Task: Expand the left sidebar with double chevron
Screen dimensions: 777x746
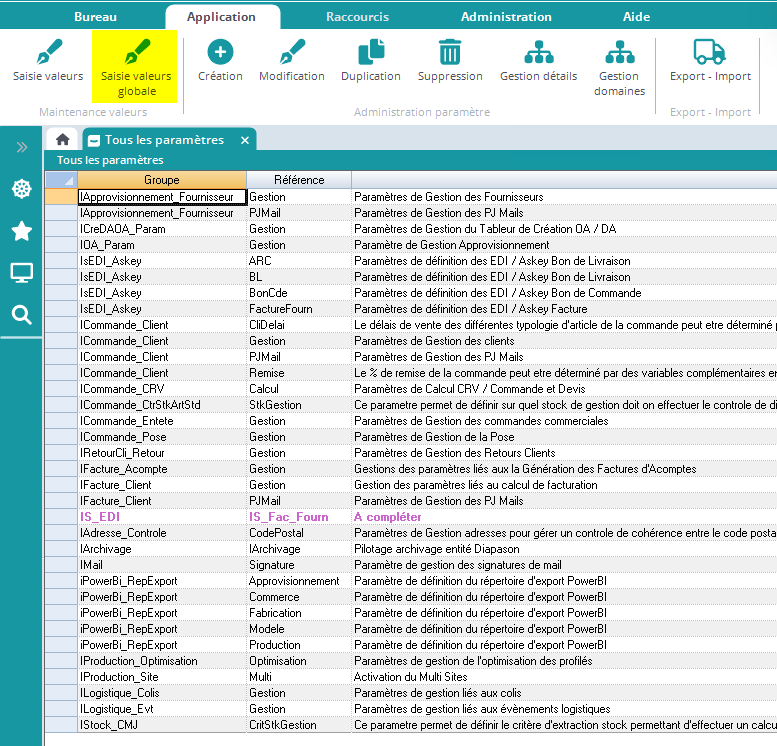Action: (21, 148)
